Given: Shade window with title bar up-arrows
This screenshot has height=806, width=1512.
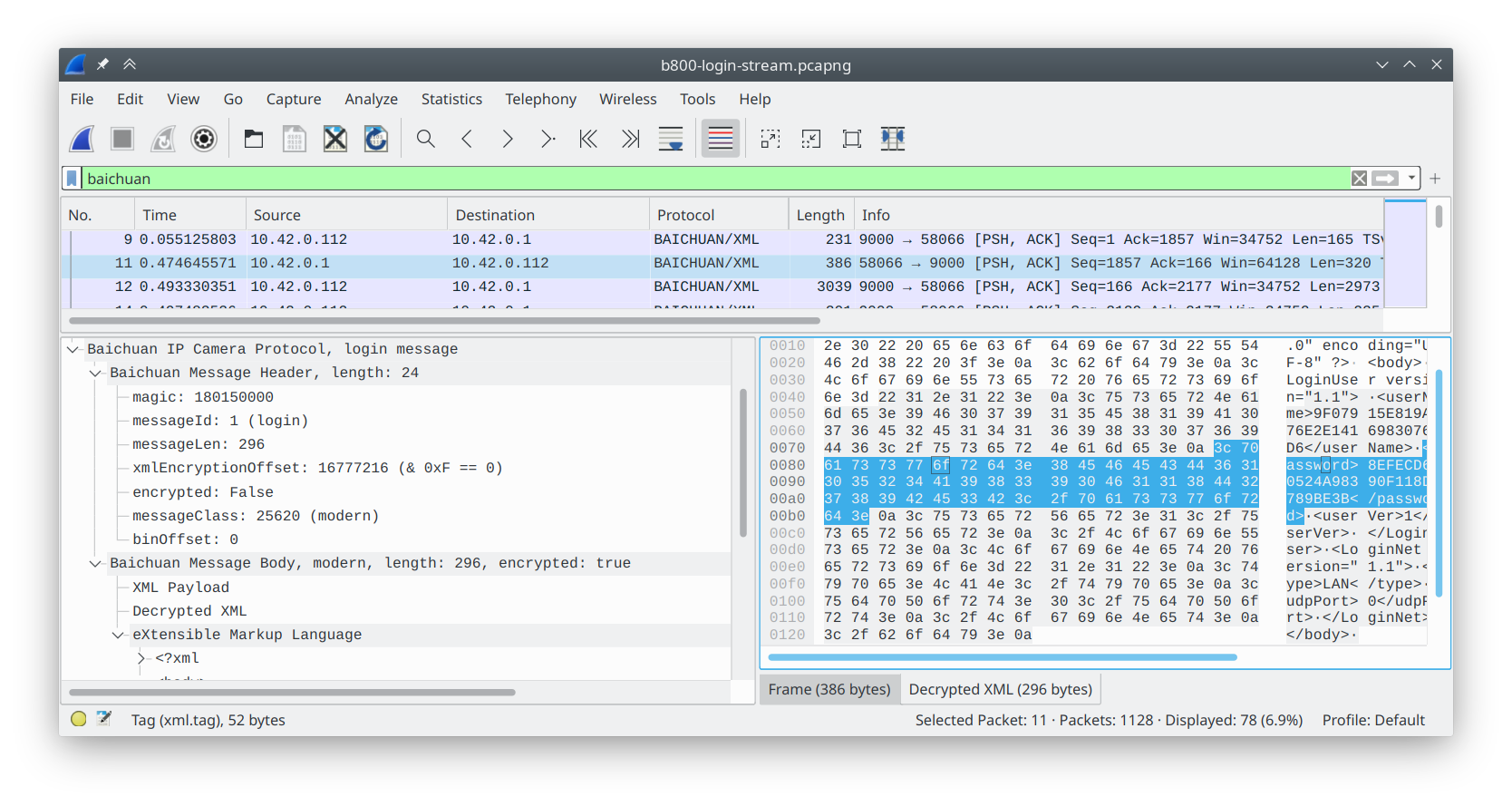Looking at the screenshot, I should click(x=130, y=64).
